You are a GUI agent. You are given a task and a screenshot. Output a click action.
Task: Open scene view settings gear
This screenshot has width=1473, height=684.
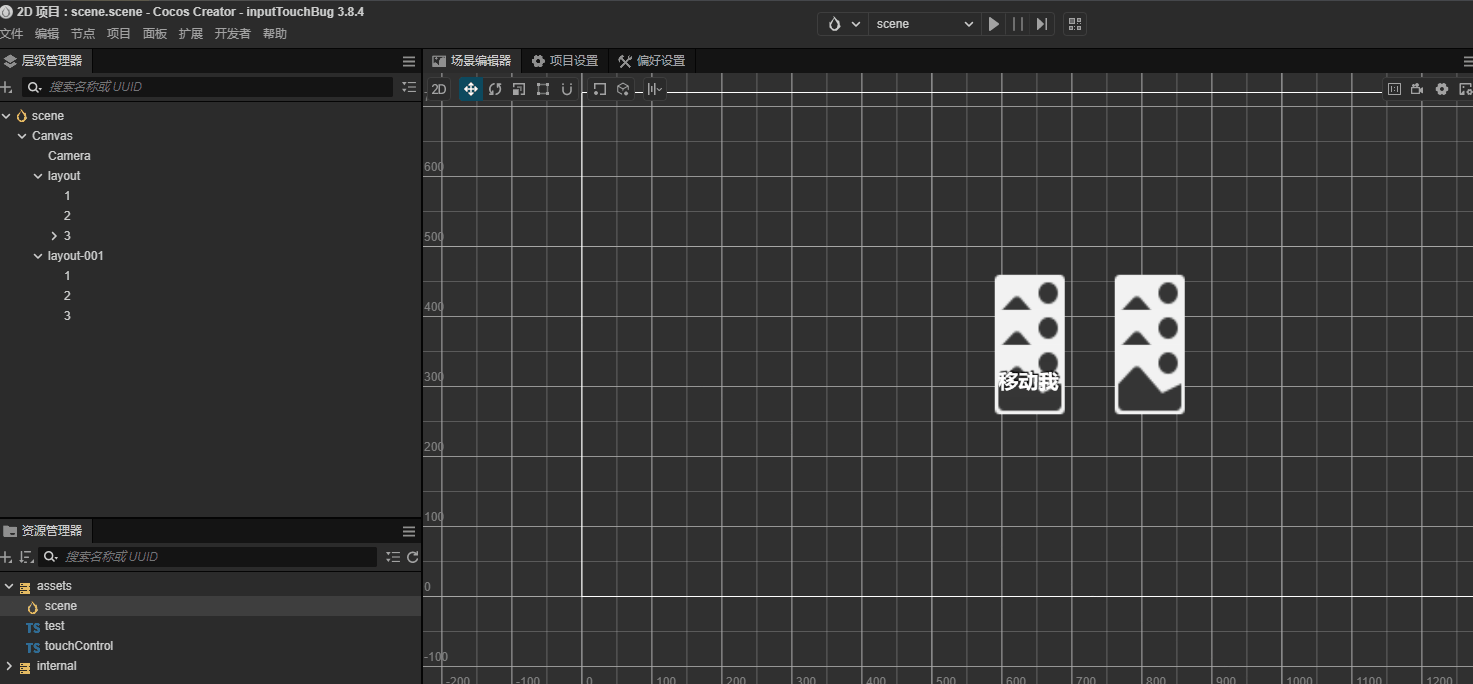coord(1441,89)
